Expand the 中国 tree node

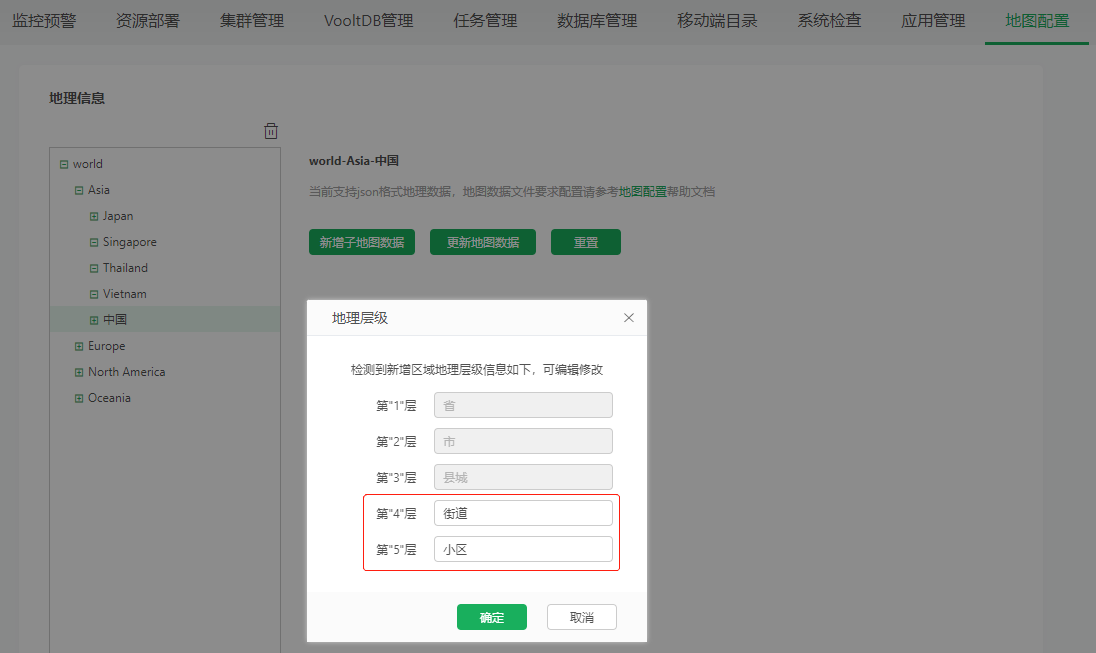(94, 320)
